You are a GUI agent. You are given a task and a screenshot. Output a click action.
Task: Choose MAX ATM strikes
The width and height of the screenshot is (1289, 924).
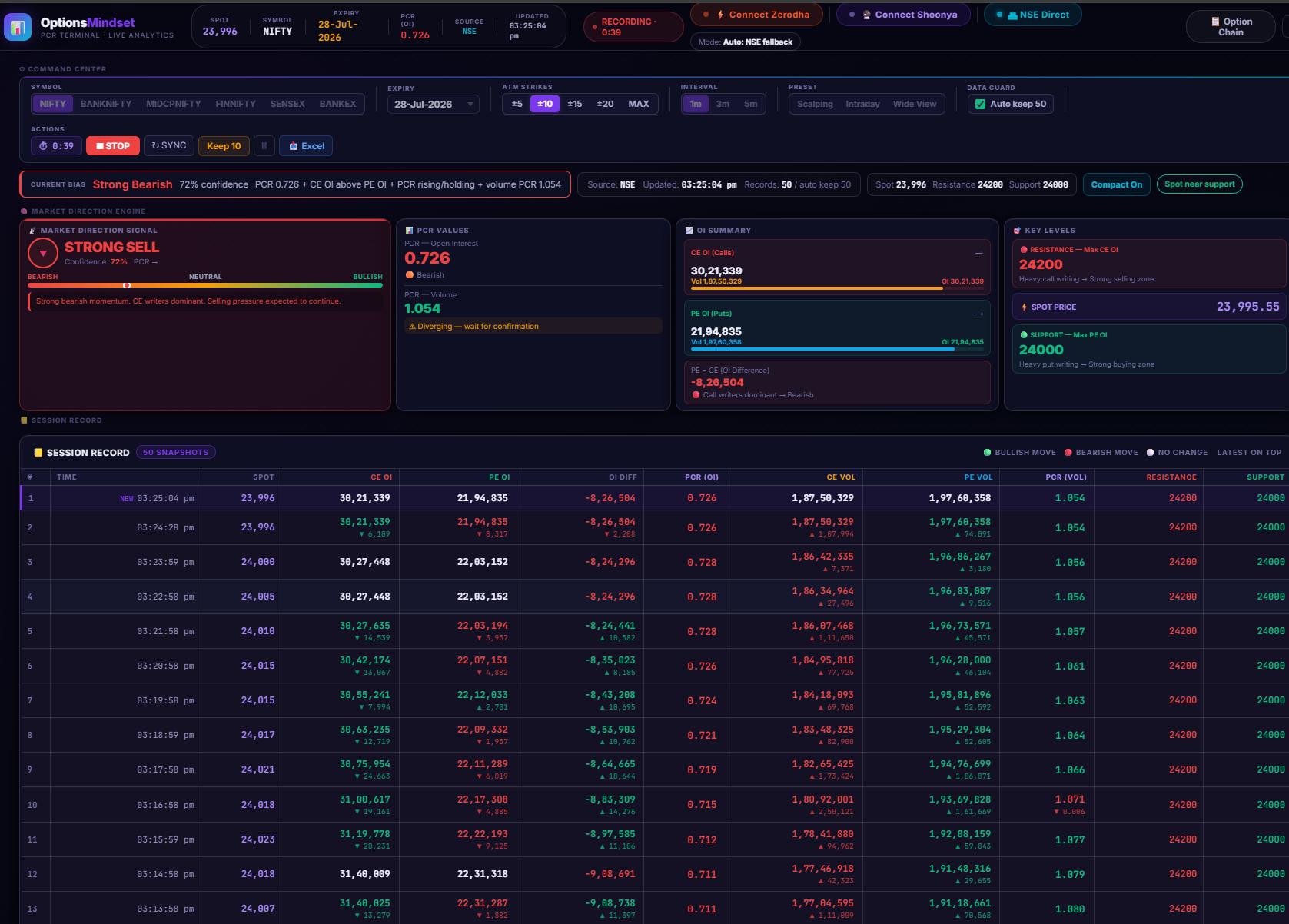pyautogui.click(x=639, y=104)
